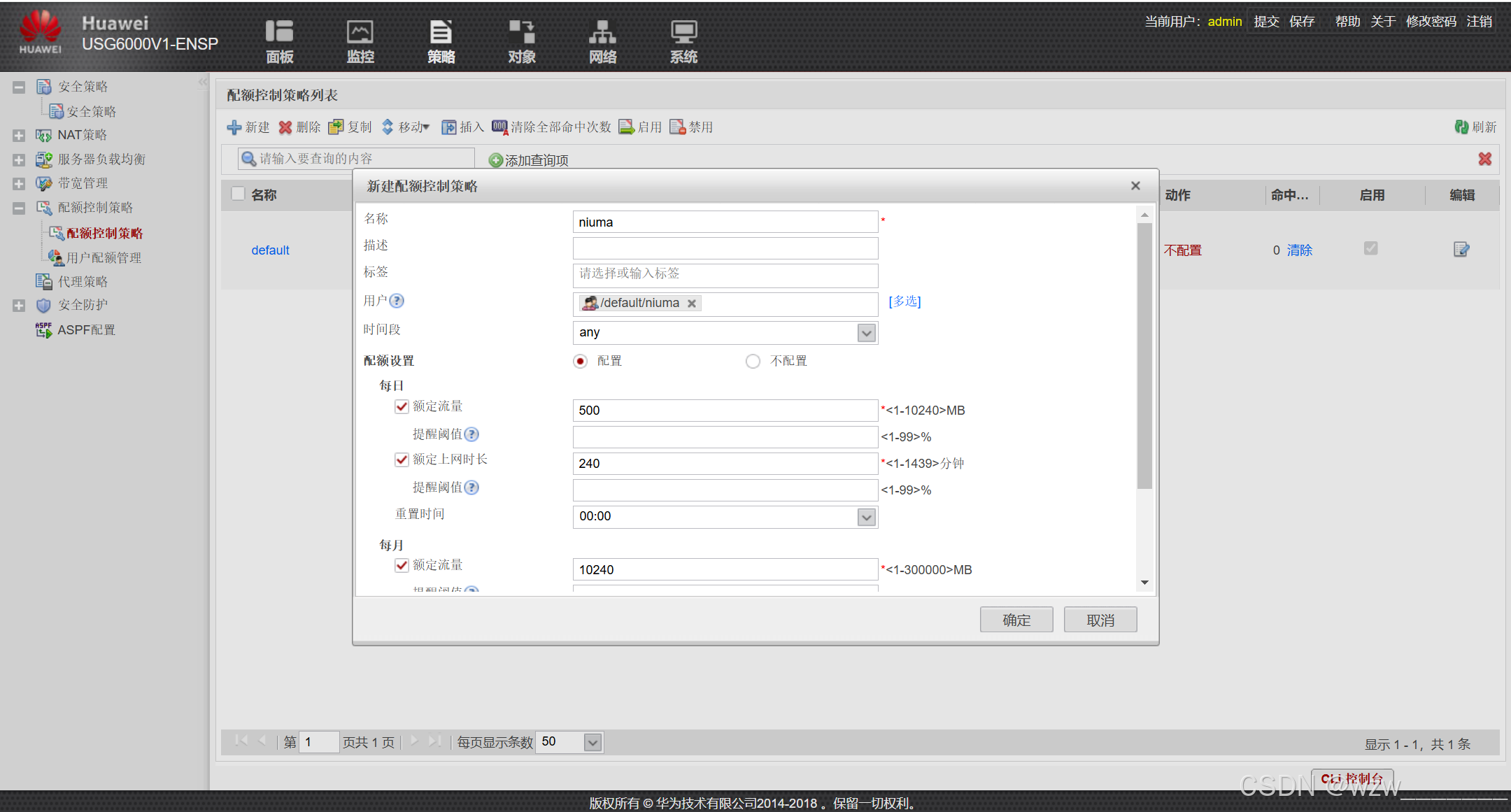This screenshot has width=1511, height=812.
Task: Click the green 刷新 refresh icon
Action: tap(1461, 127)
